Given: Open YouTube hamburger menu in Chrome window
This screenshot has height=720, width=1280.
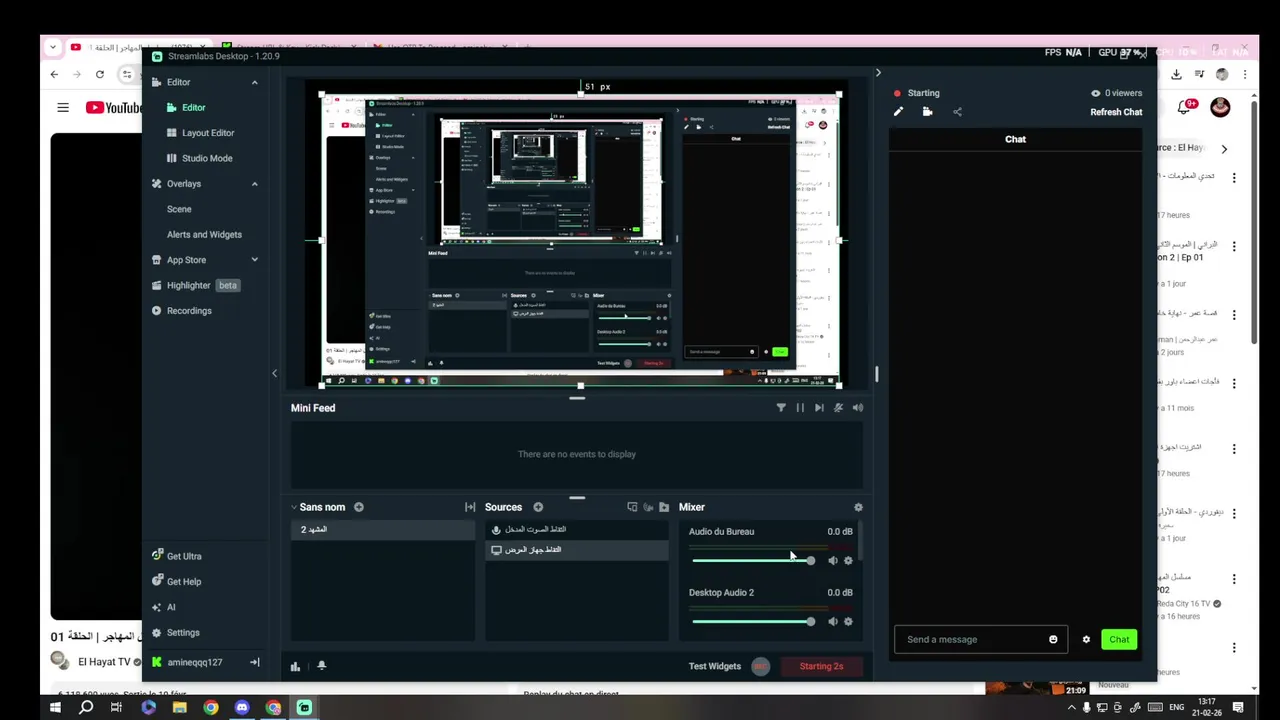Looking at the screenshot, I should (63, 107).
